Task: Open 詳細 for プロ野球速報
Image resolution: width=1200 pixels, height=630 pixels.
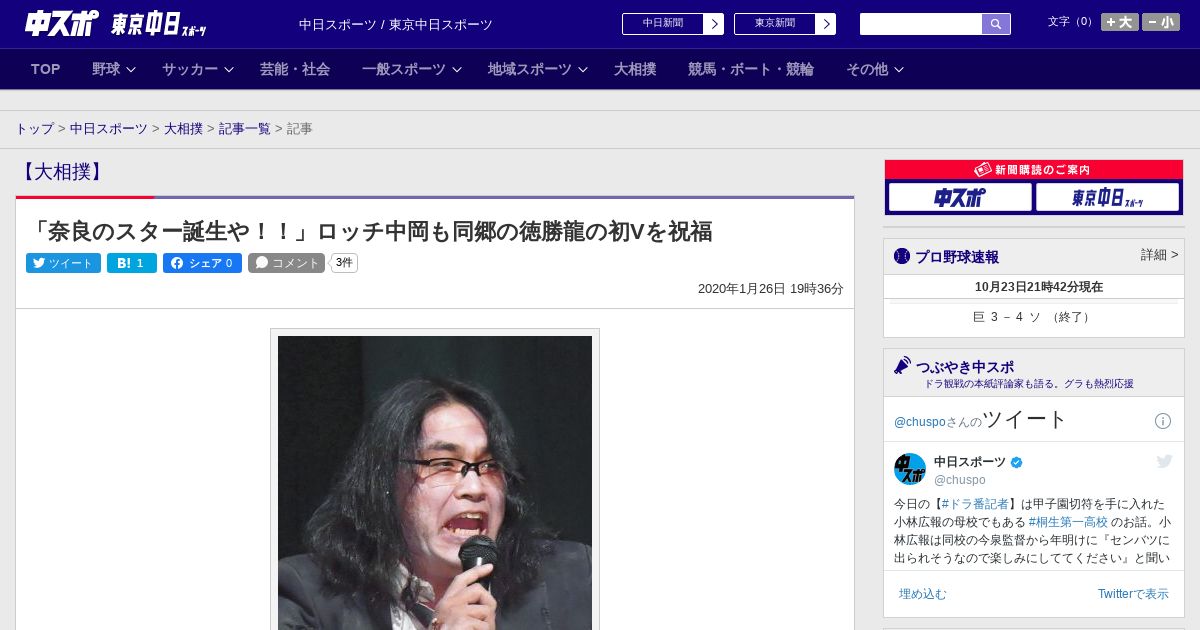Action: click(1159, 255)
